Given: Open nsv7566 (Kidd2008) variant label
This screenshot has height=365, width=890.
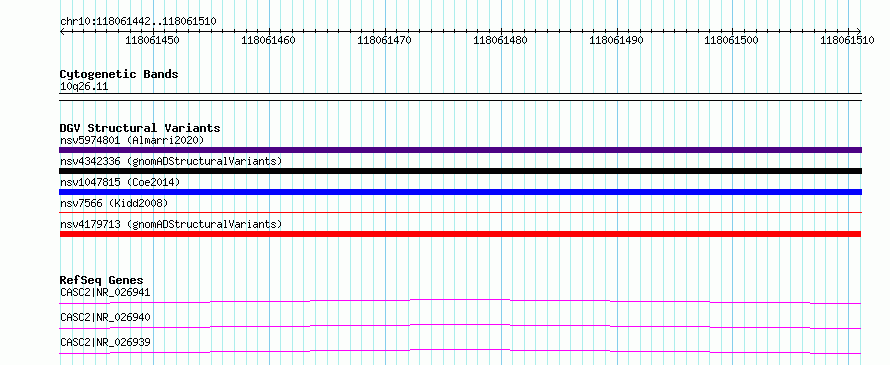Looking at the screenshot, I should 114,203.
